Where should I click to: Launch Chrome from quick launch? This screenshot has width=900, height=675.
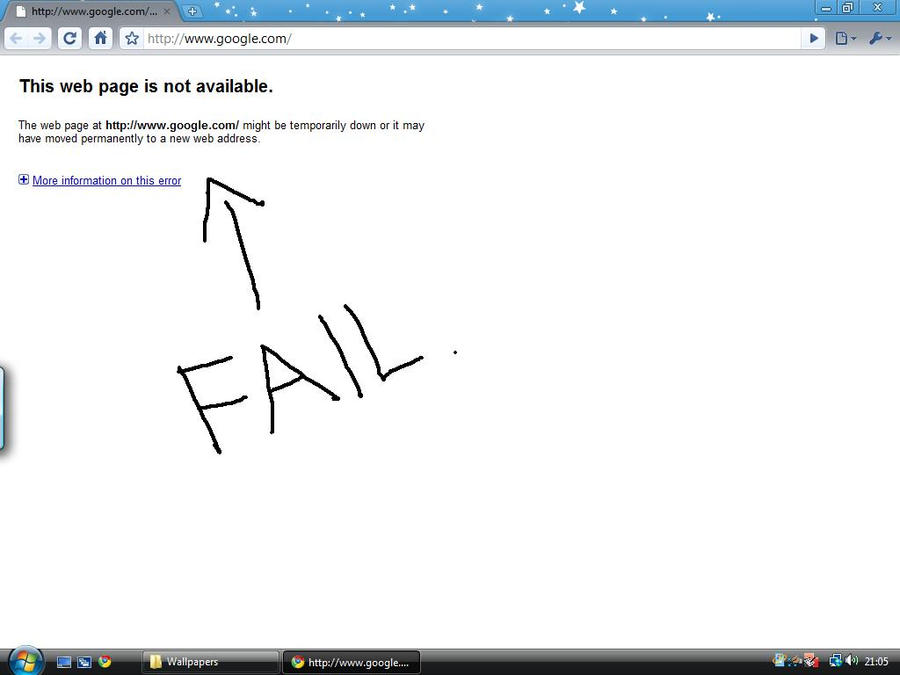(x=104, y=662)
